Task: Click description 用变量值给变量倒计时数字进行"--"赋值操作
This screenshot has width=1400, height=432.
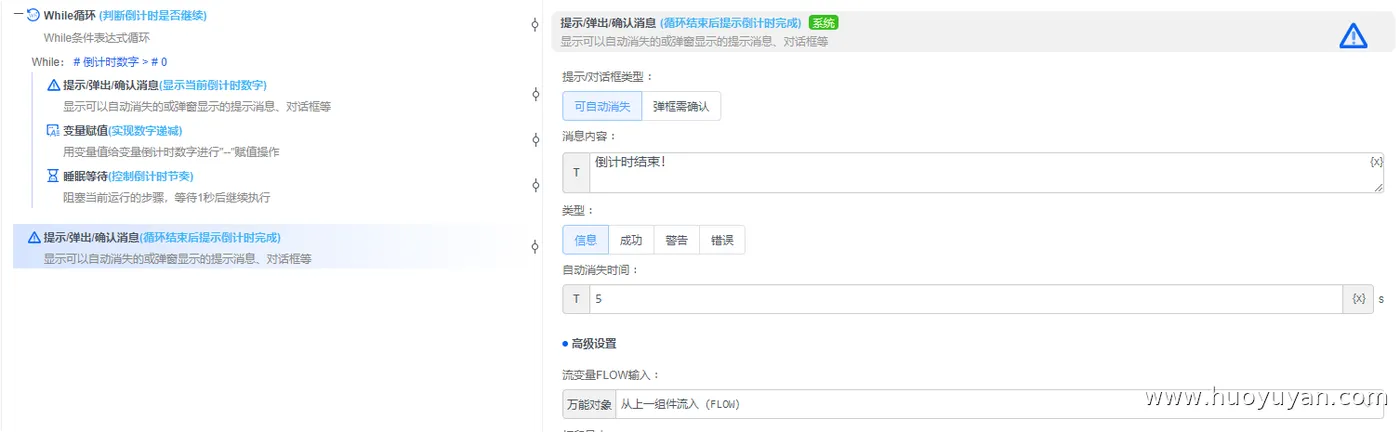Action: click(171, 152)
